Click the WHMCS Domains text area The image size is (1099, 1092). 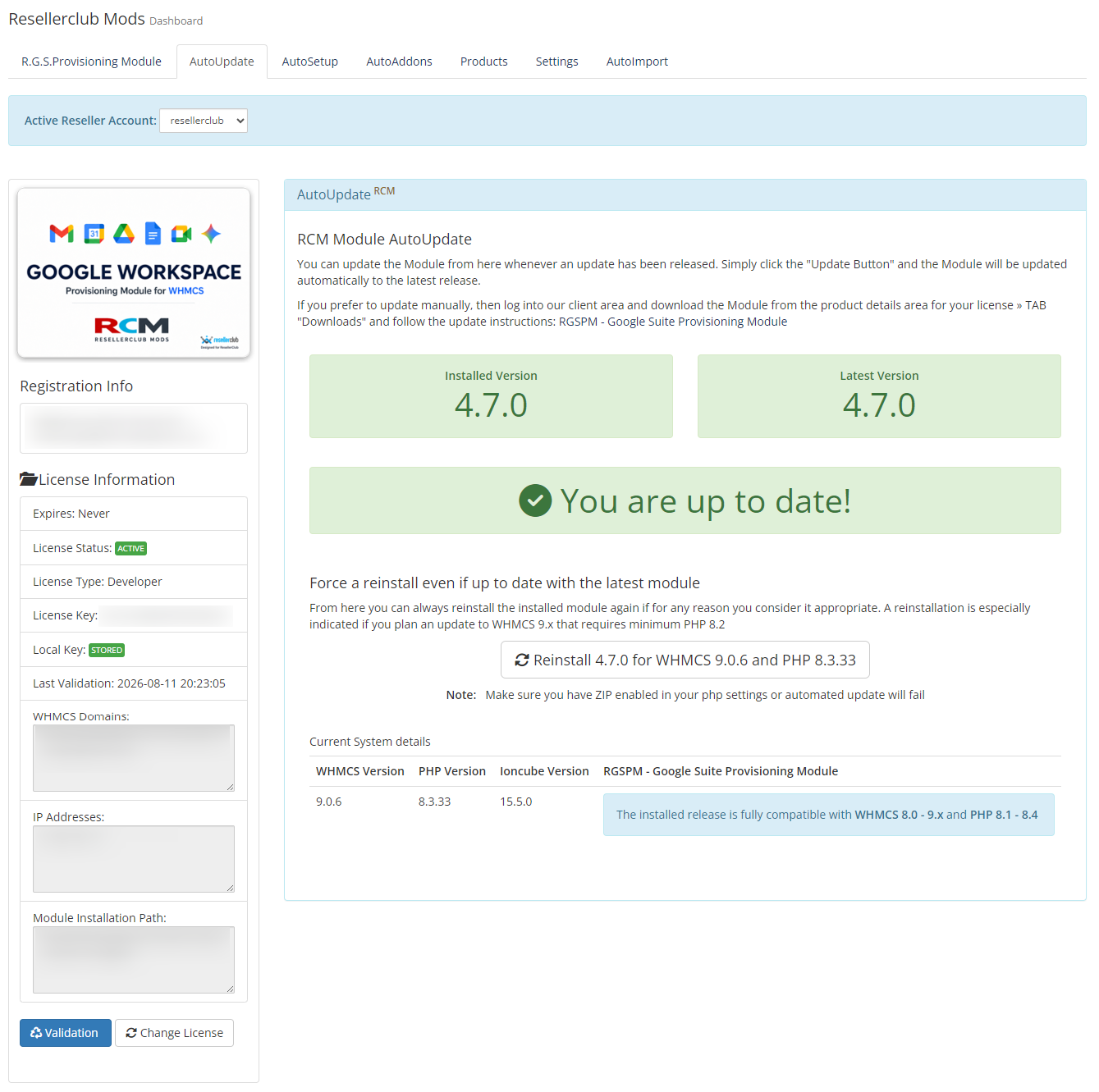pyautogui.click(x=134, y=758)
